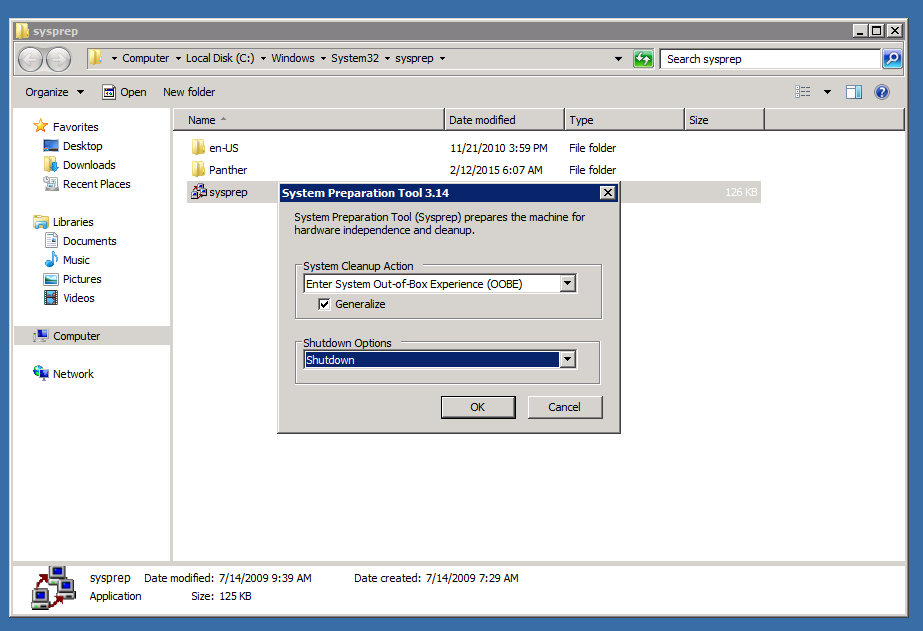Click the change view icon

click(x=802, y=92)
